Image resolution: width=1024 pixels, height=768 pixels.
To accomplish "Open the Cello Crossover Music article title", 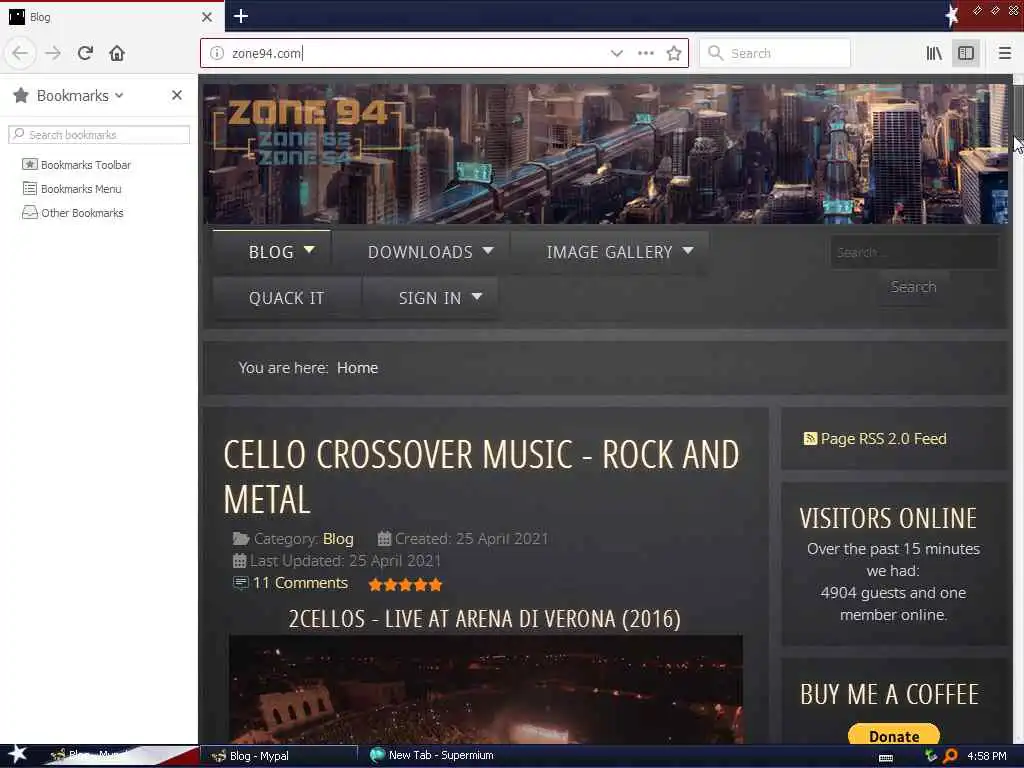I will [x=481, y=477].
